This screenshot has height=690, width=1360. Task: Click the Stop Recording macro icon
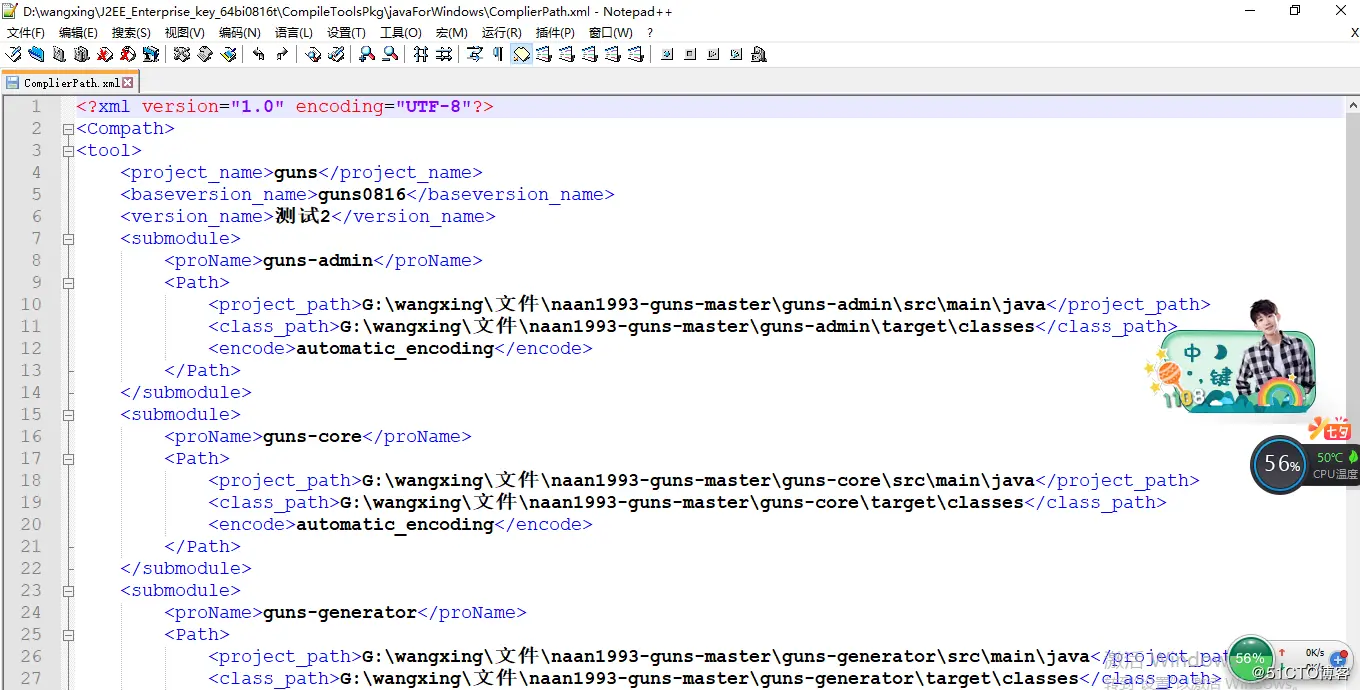pos(690,54)
